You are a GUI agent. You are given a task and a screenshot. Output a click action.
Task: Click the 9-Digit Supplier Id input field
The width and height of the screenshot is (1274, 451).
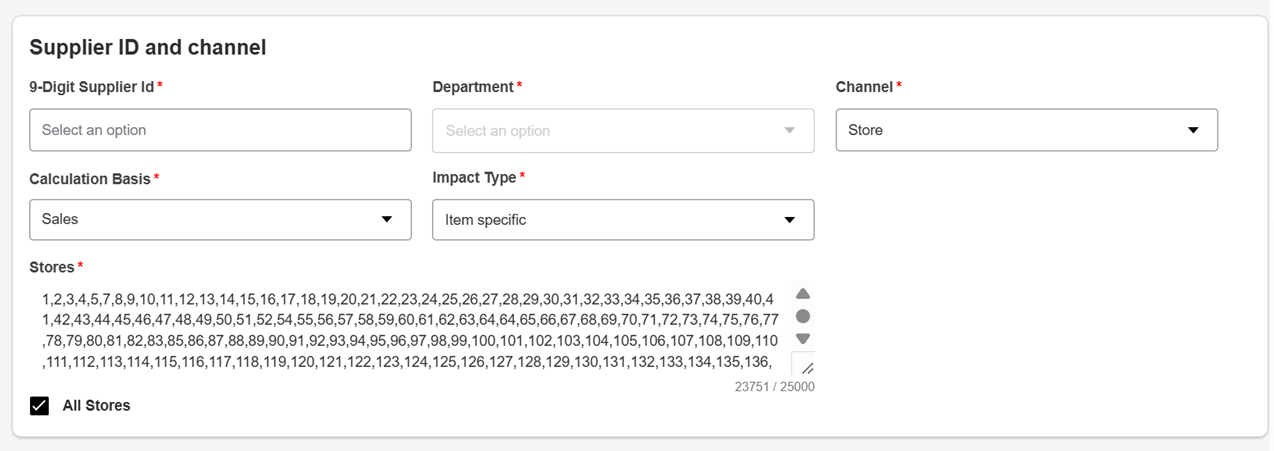click(220, 130)
